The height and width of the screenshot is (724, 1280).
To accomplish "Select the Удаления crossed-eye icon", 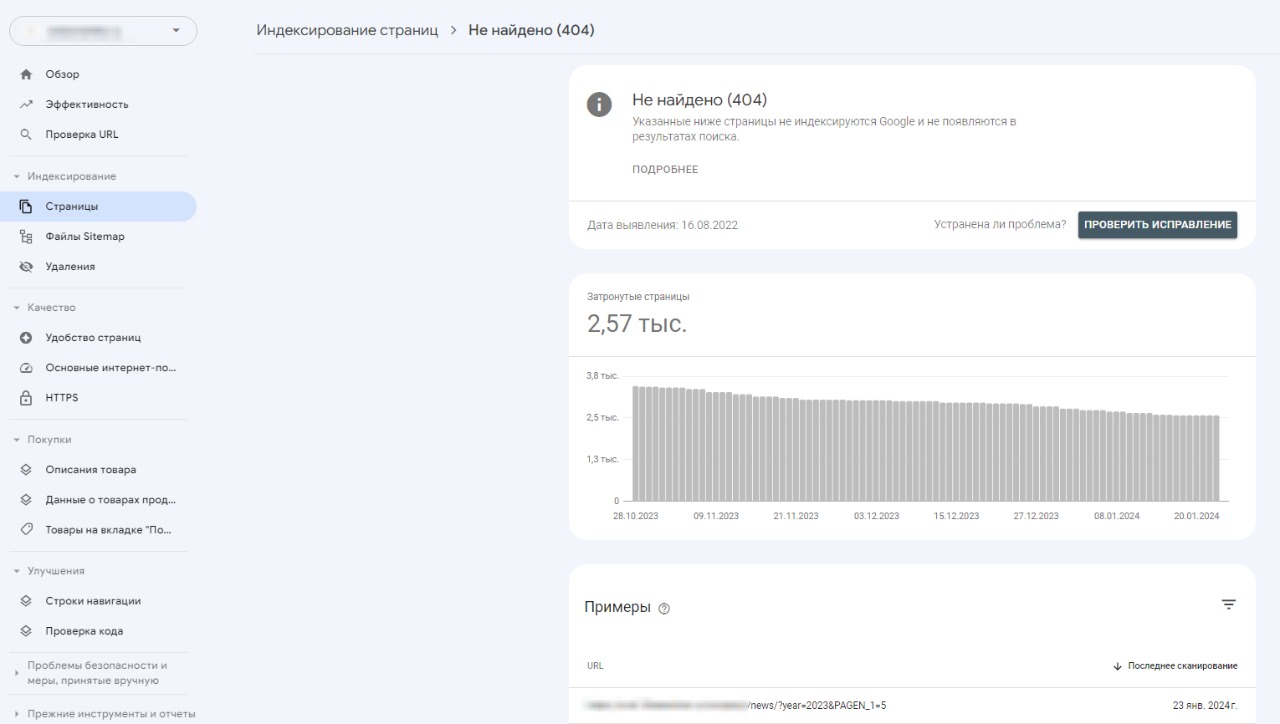I will pyautogui.click(x=26, y=266).
